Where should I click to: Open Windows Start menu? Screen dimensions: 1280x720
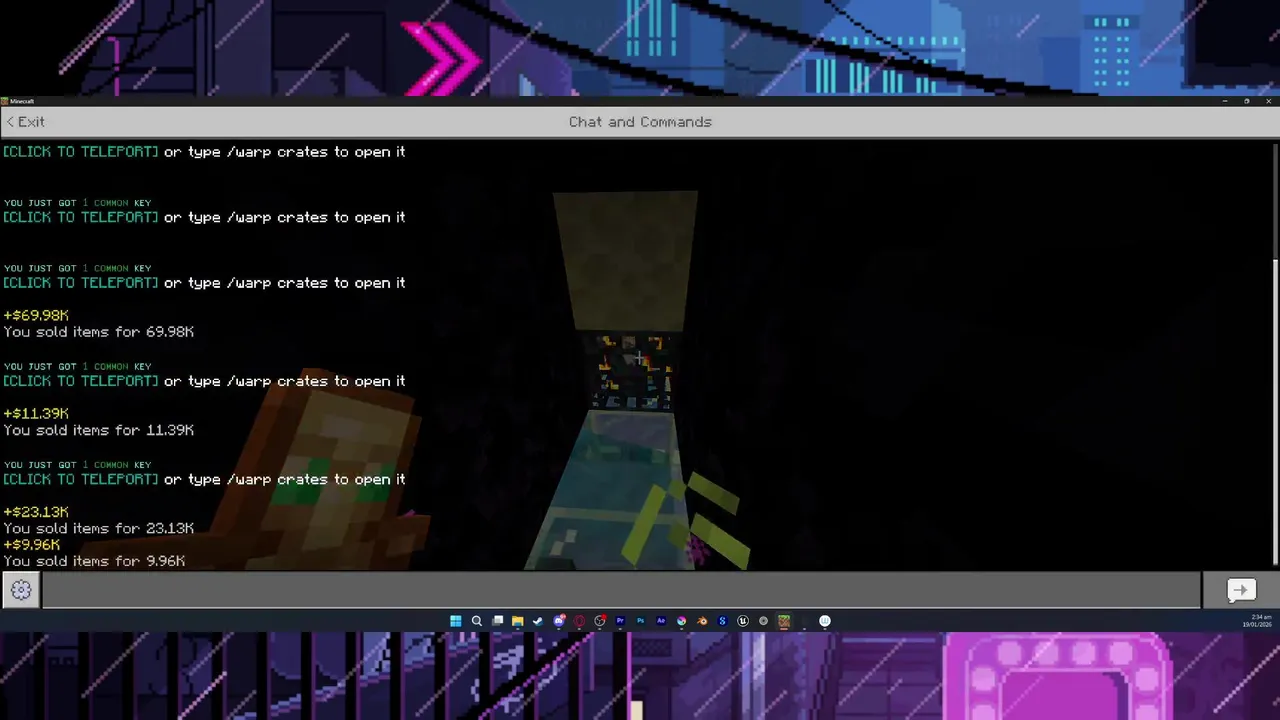(456, 621)
